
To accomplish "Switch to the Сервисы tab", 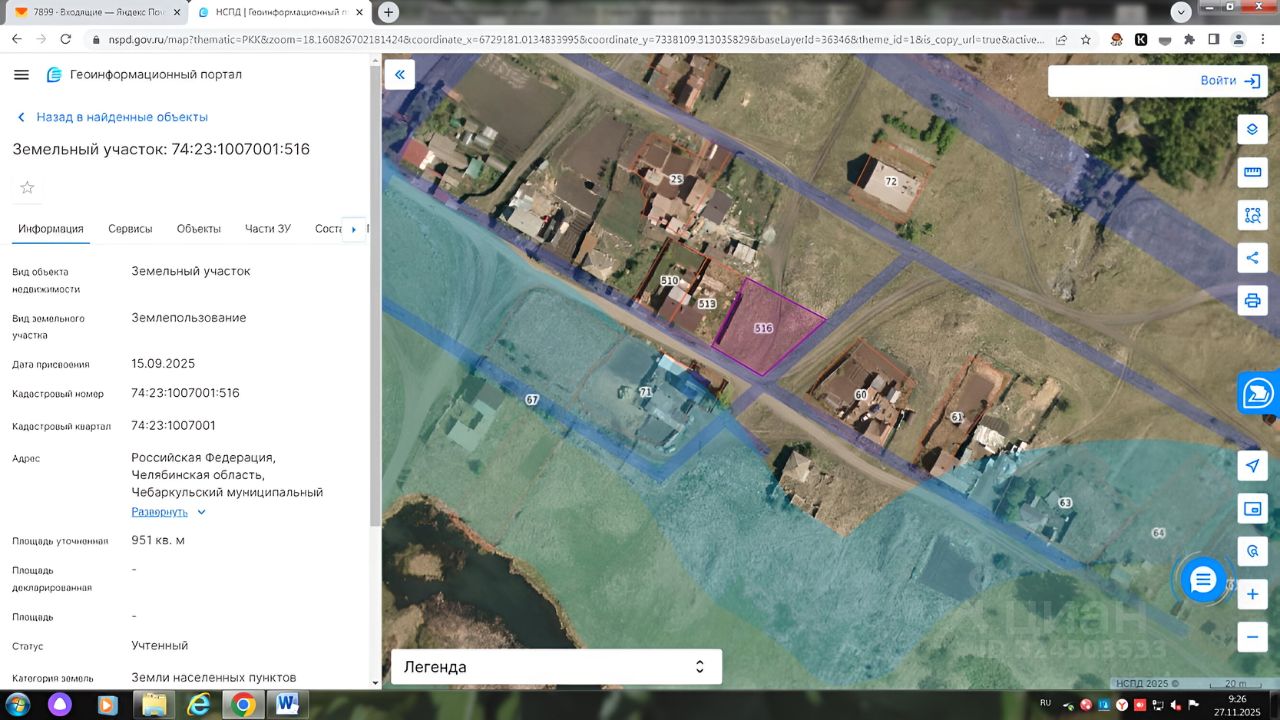I will tap(130, 229).
